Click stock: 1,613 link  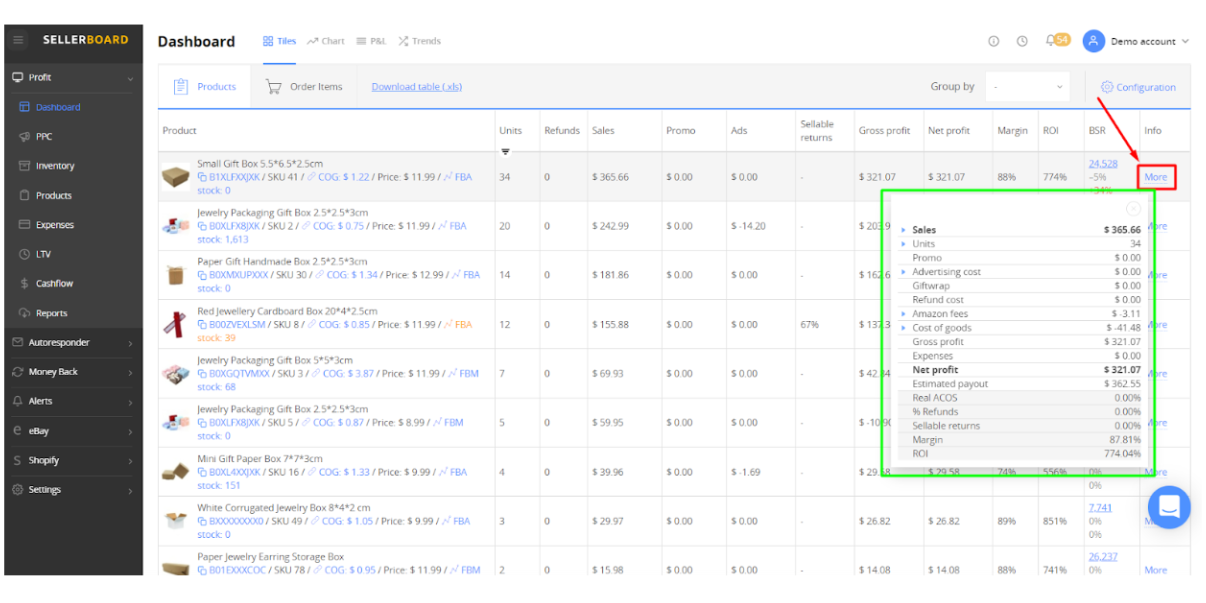(223, 240)
